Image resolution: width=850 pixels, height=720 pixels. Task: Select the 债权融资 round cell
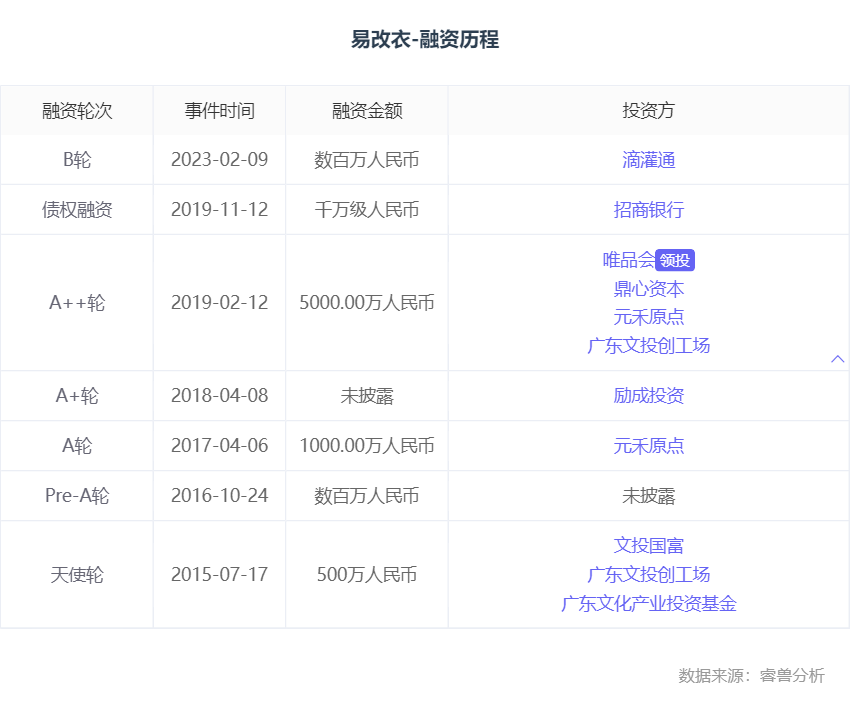[x=77, y=210]
